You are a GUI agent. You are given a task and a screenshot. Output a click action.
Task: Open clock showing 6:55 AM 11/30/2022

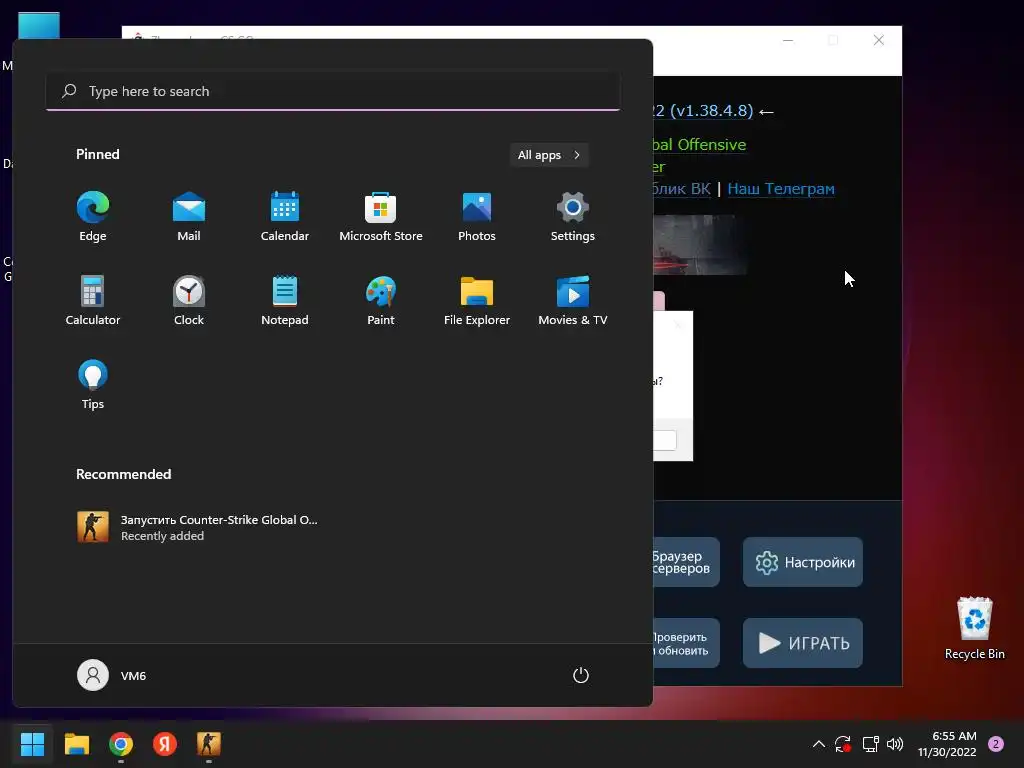(x=947, y=744)
